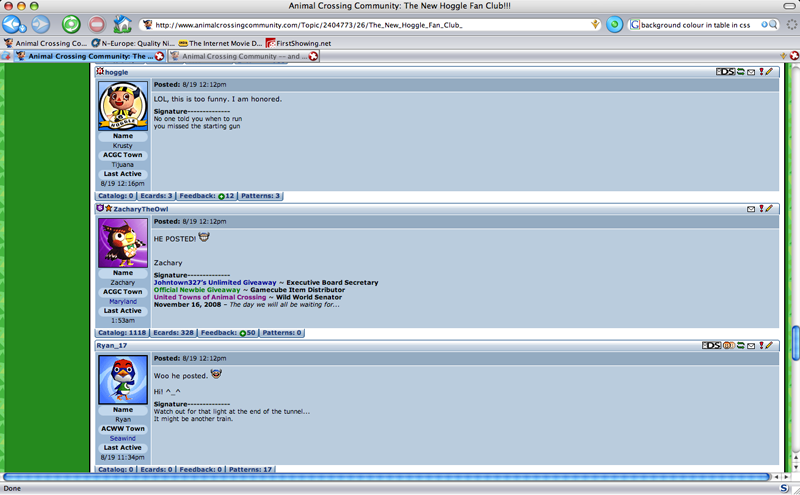Click red exclamation report icon on Ryan_17's post

coord(761,345)
